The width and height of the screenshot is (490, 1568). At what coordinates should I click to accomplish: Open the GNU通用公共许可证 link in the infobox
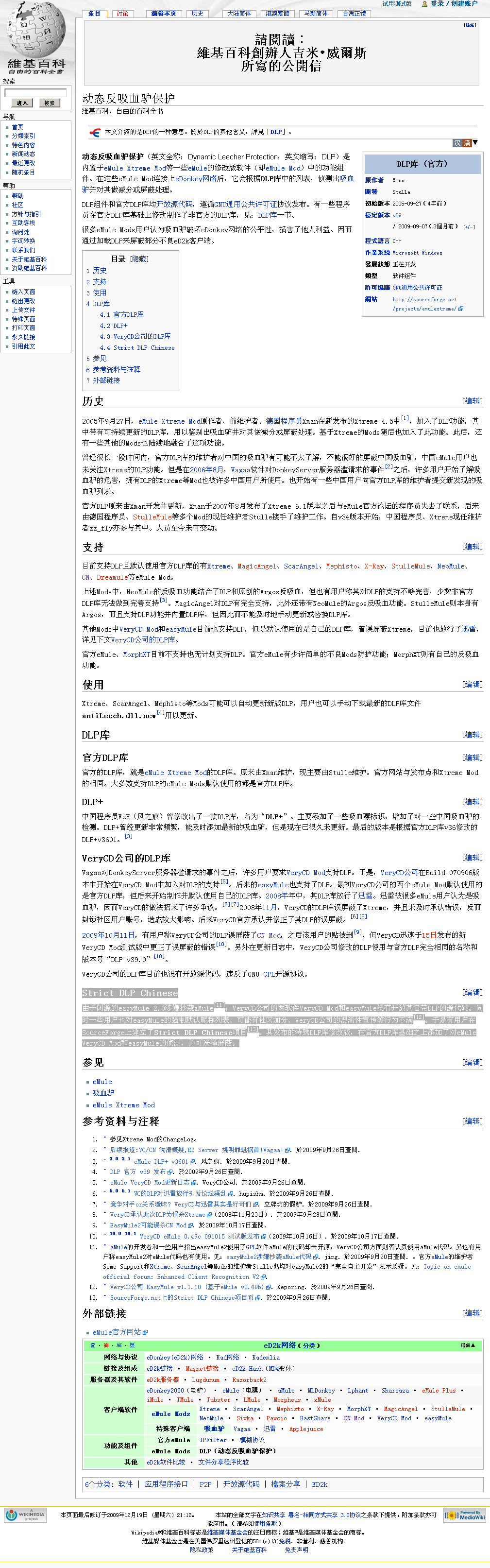pyautogui.click(x=417, y=287)
